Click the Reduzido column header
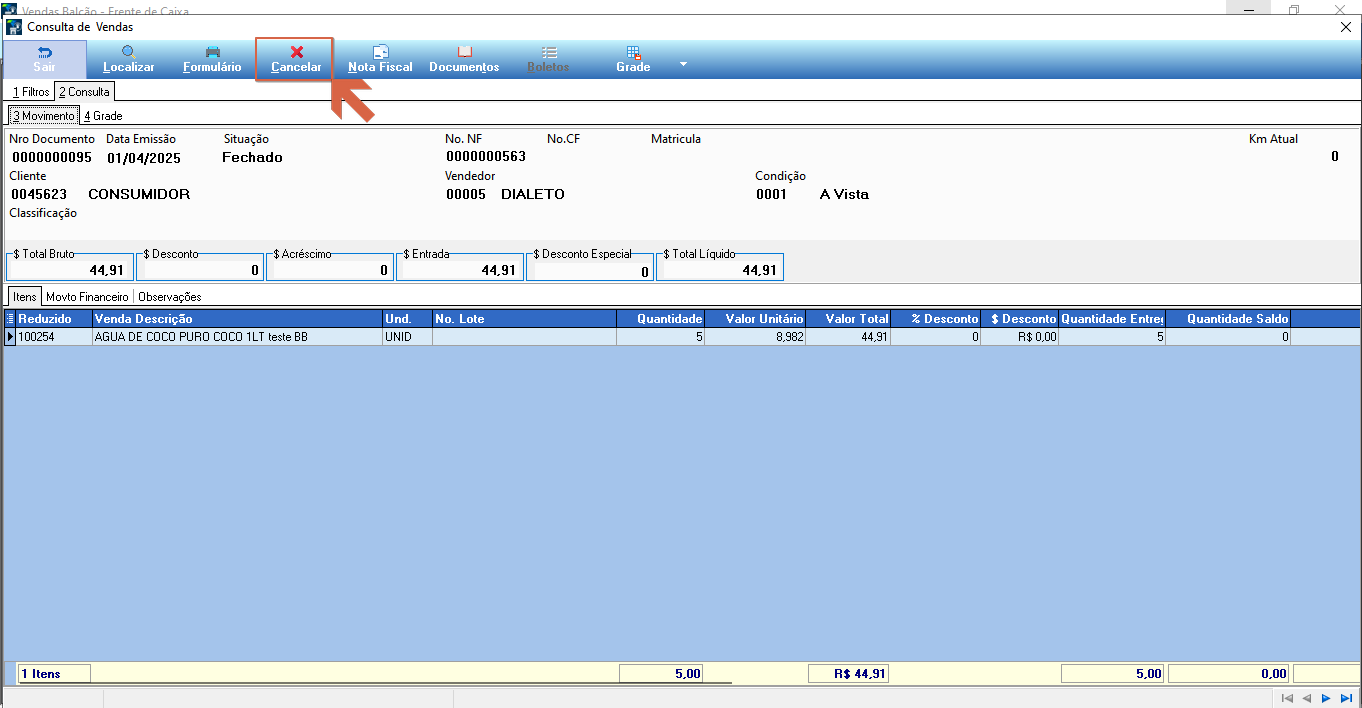This screenshot has width=1362, height=708. click(x=54, y=318)
